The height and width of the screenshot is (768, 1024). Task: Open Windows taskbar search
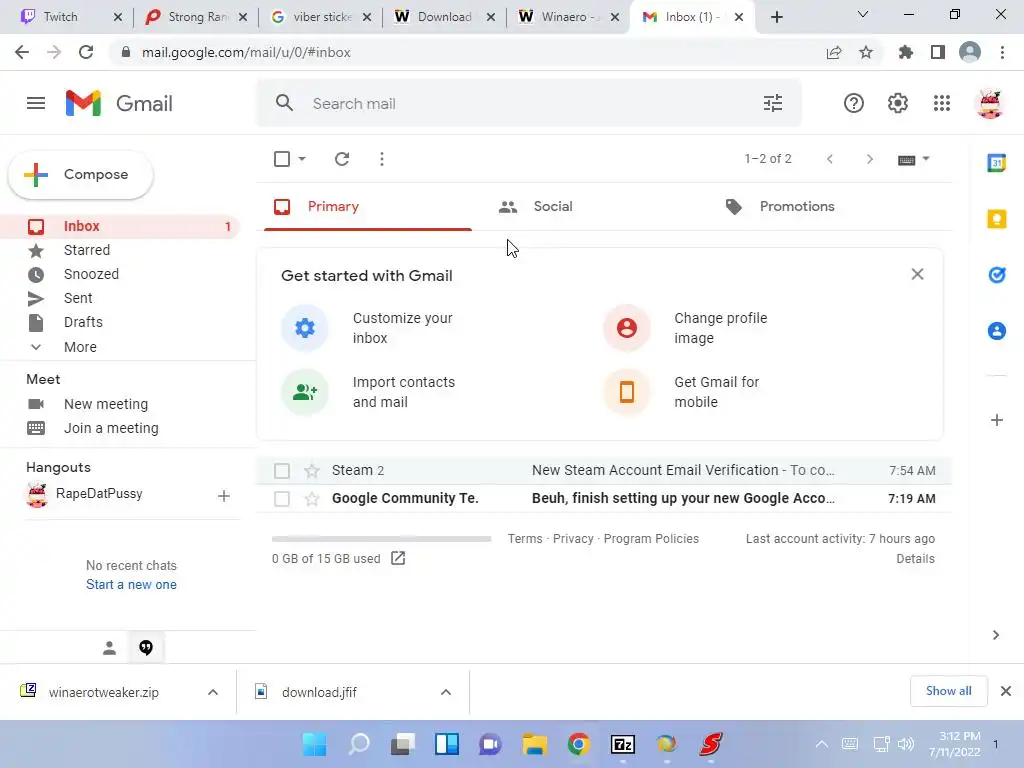click(x=359, y=744)
